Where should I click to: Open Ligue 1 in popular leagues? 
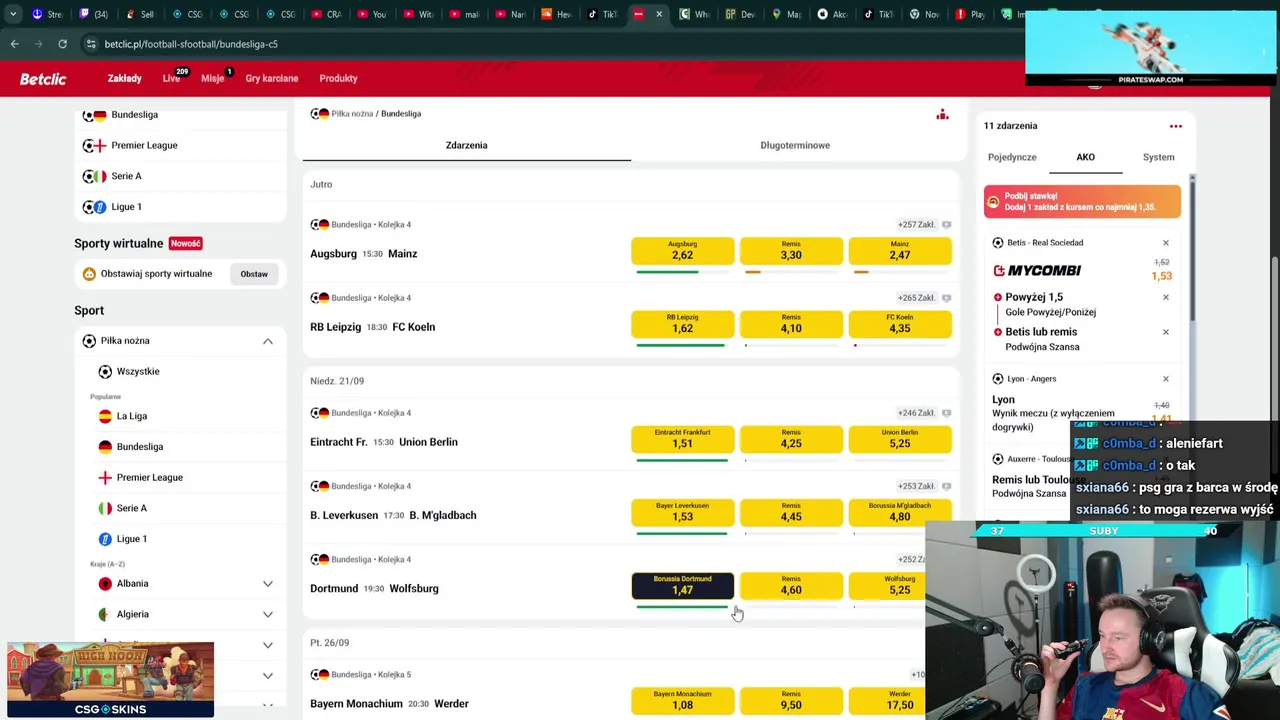click(131, 539)
